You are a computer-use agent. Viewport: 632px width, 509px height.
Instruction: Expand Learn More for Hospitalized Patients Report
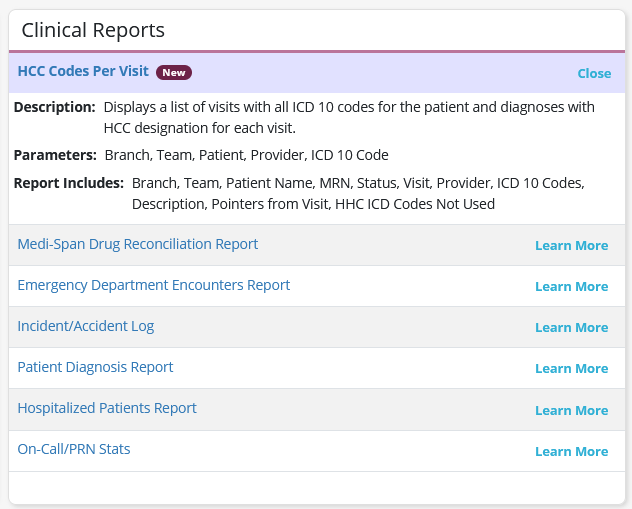571,411
